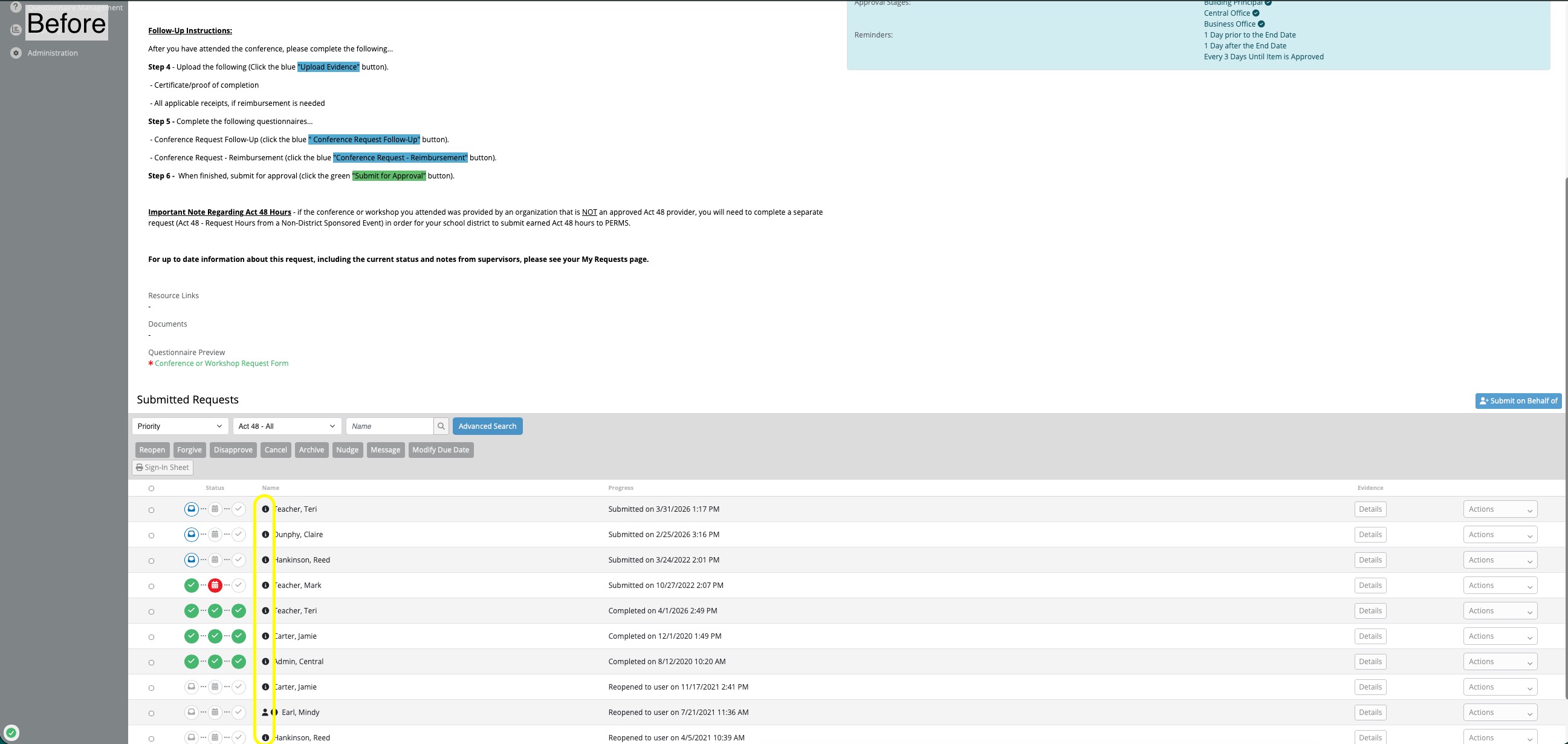Click Submit on Behalf of button
Screen dimensions: 1568x744
point(1518,401)
